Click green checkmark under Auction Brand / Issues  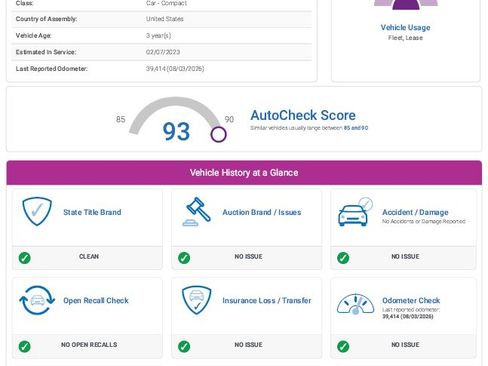(184, 258)
